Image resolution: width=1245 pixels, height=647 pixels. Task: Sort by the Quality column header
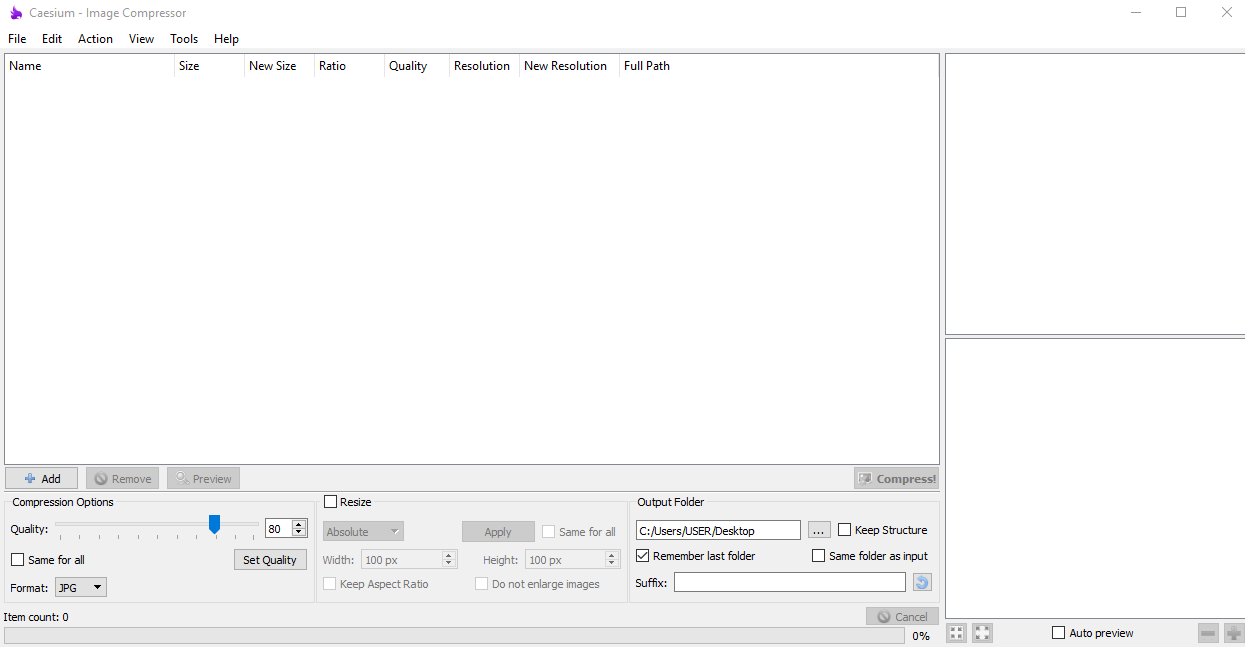point(417,66)
